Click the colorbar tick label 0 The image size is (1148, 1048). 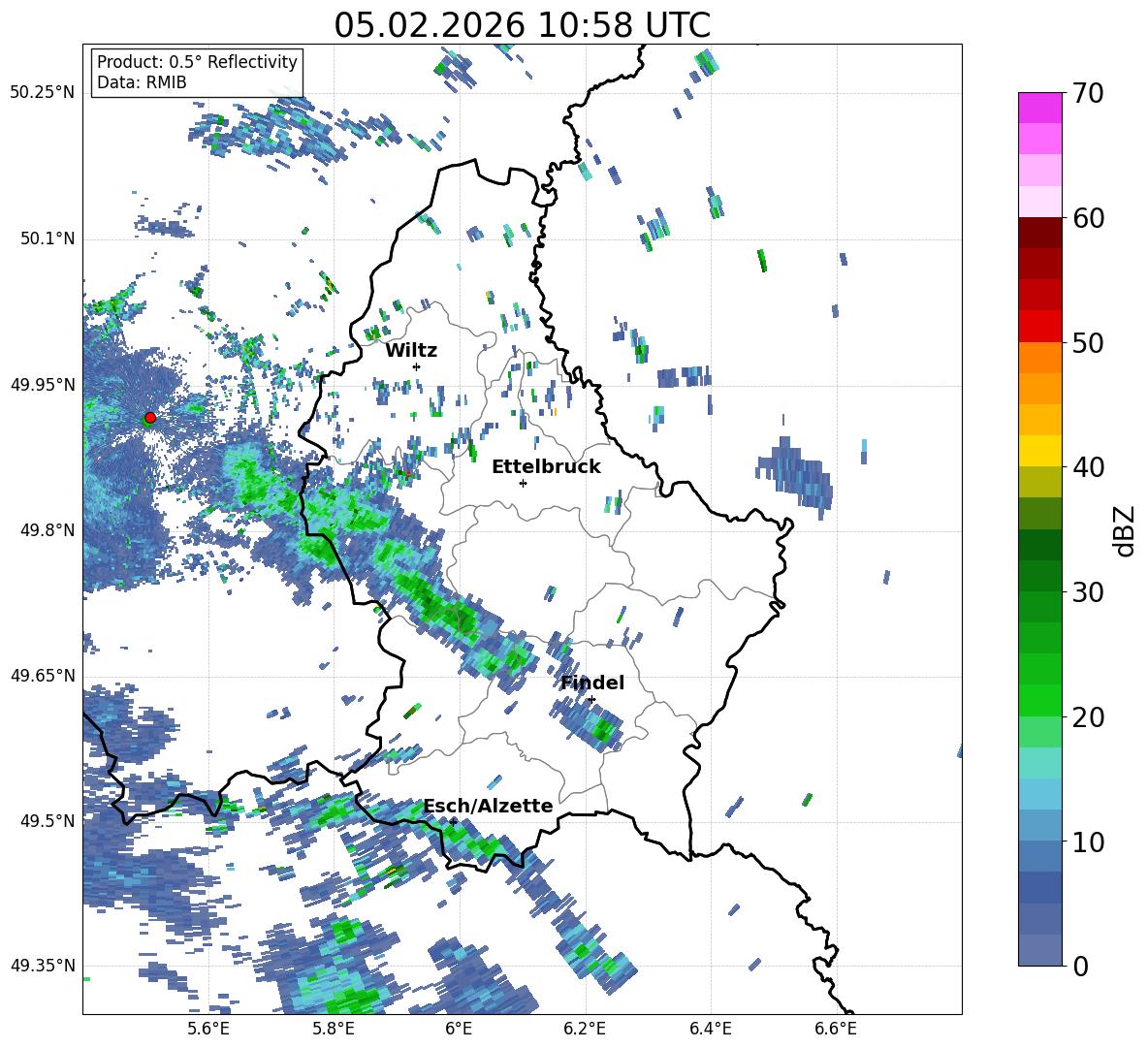tap(1080, 966)
